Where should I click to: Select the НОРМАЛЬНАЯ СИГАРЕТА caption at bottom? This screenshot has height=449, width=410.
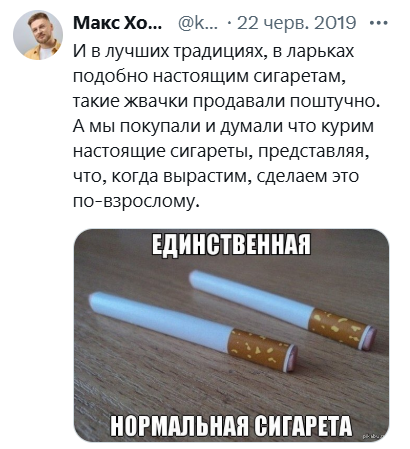pos(231,426)
